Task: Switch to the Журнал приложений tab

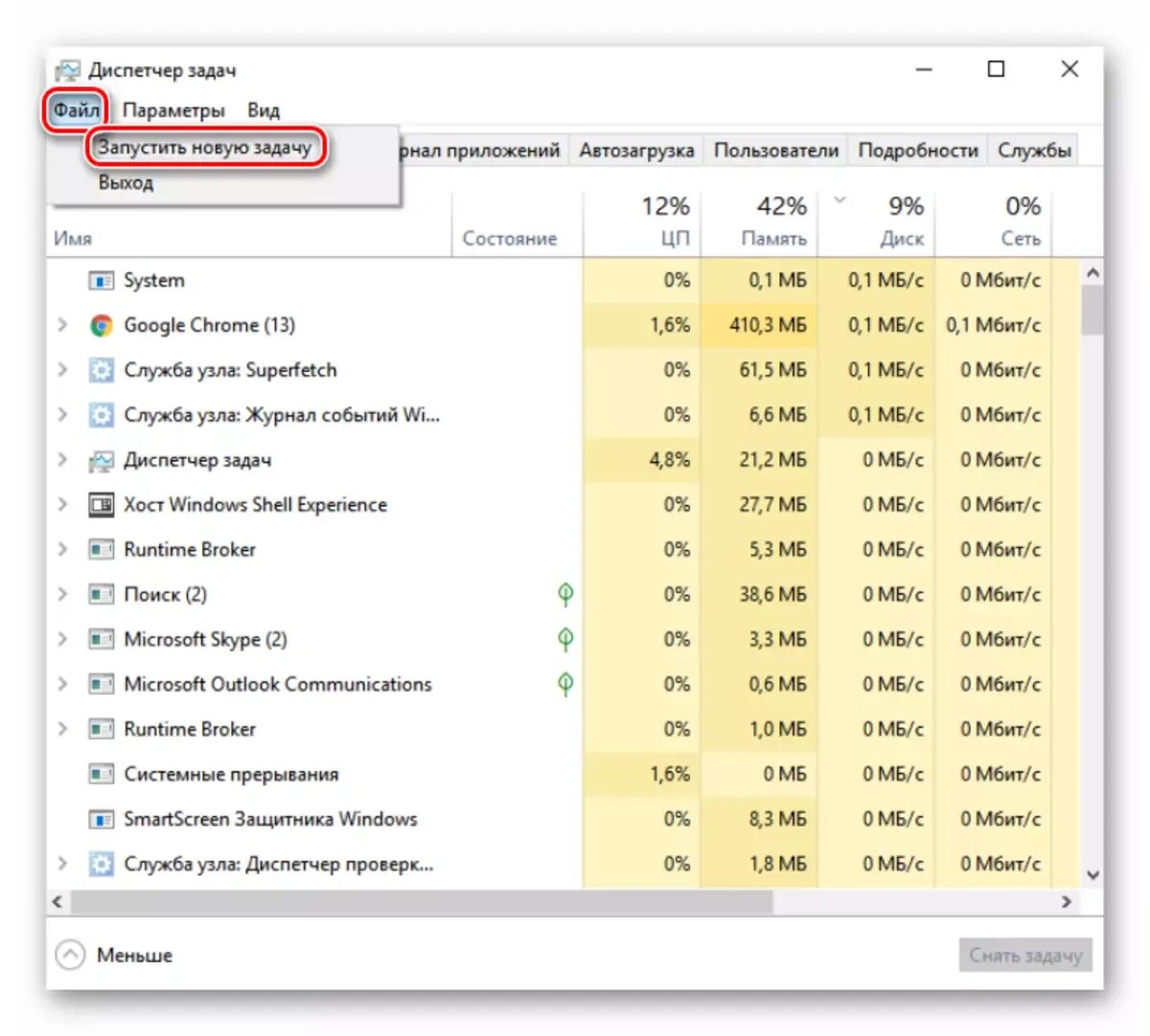Action: coord(483,150)
